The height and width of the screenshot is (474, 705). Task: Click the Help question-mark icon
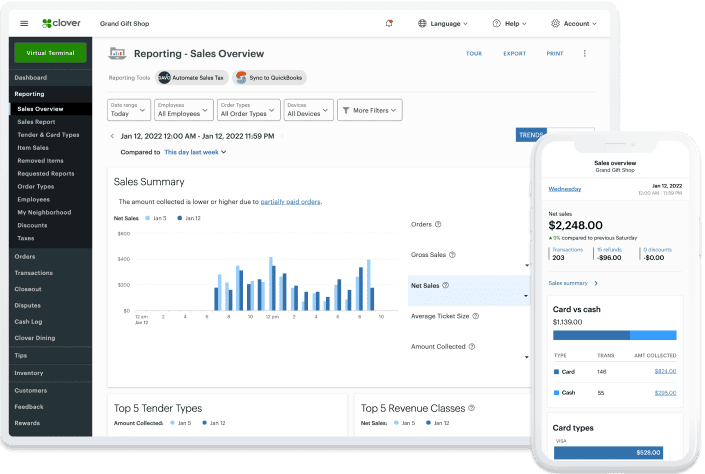(496, 23)
